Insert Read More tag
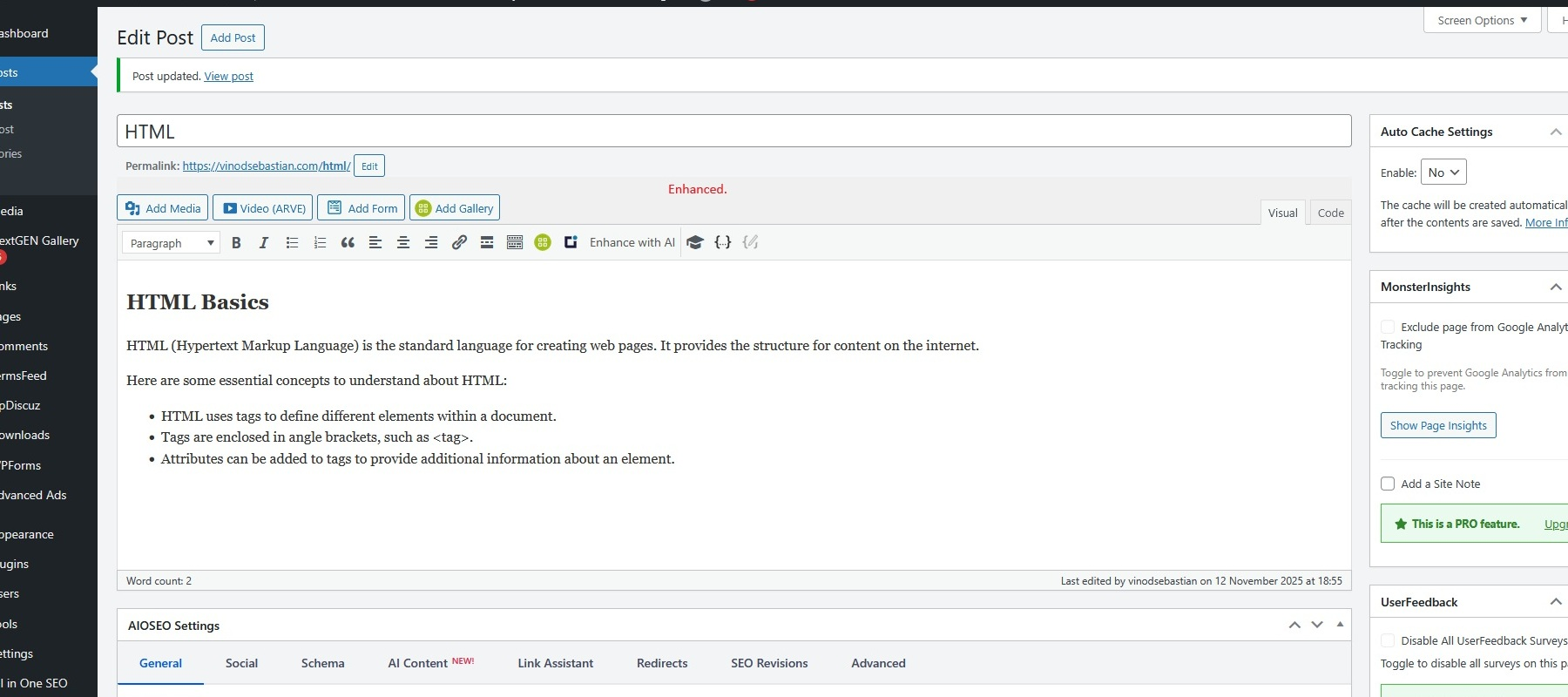Screen dimensions: 1568x697 487,243
